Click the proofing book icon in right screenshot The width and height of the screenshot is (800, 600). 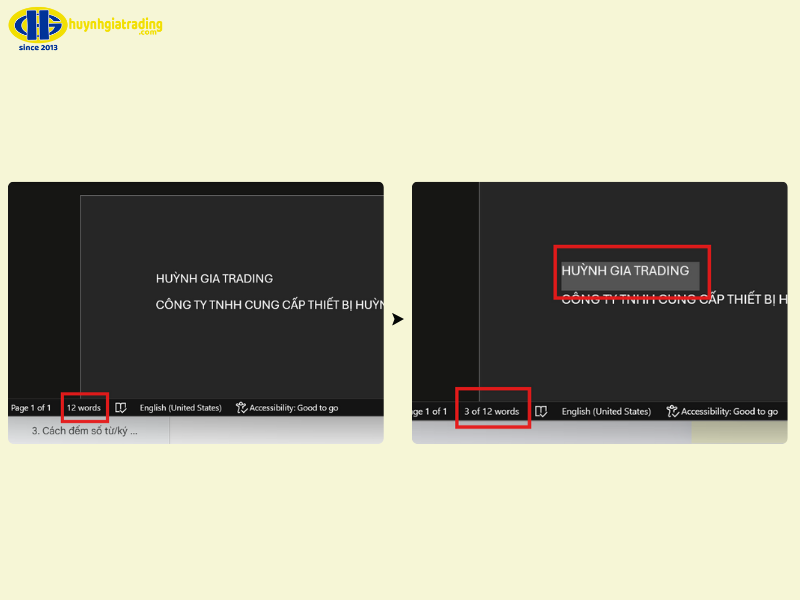pos(541,411)
